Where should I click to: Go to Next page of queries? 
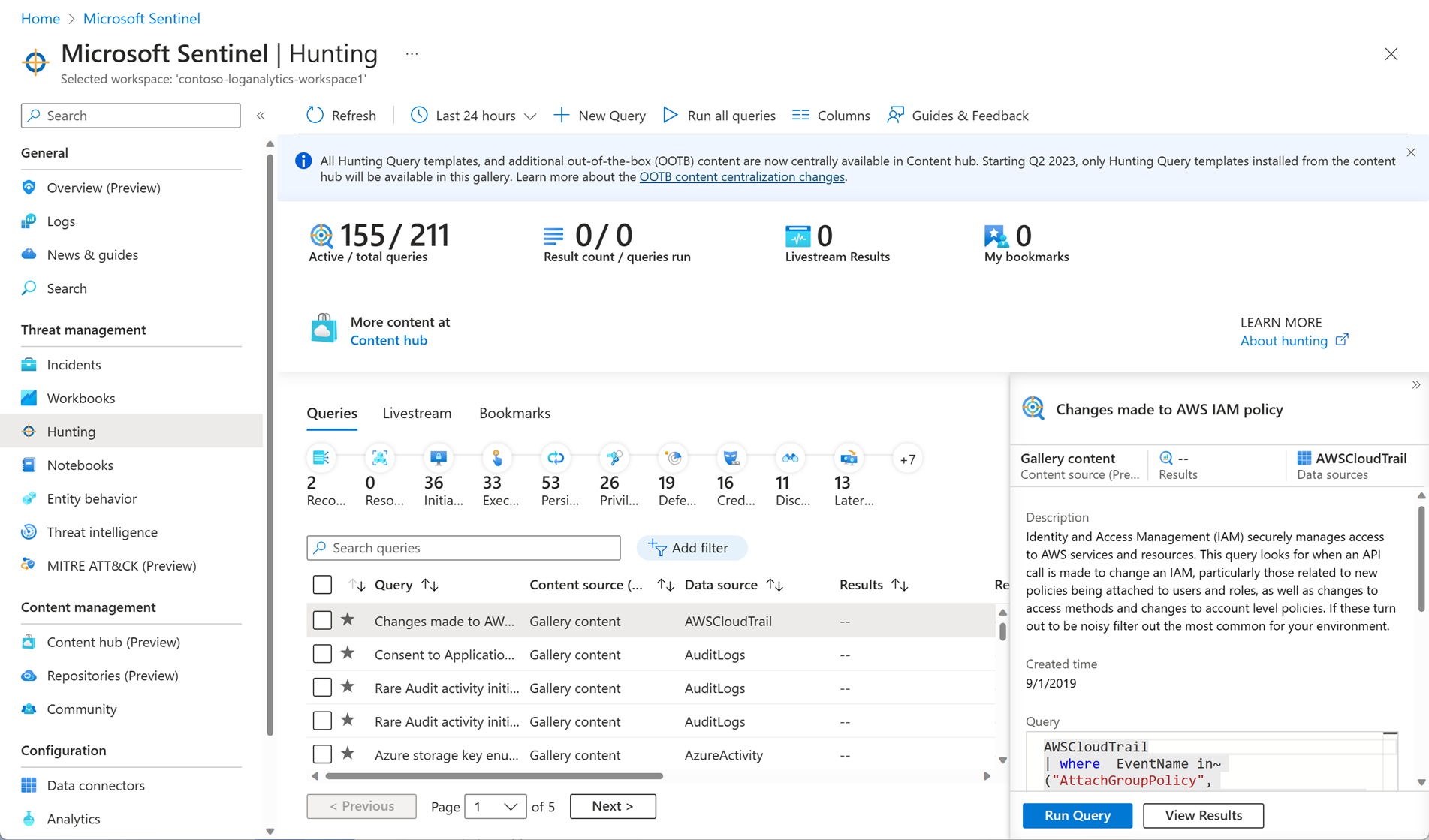[613, 806]
